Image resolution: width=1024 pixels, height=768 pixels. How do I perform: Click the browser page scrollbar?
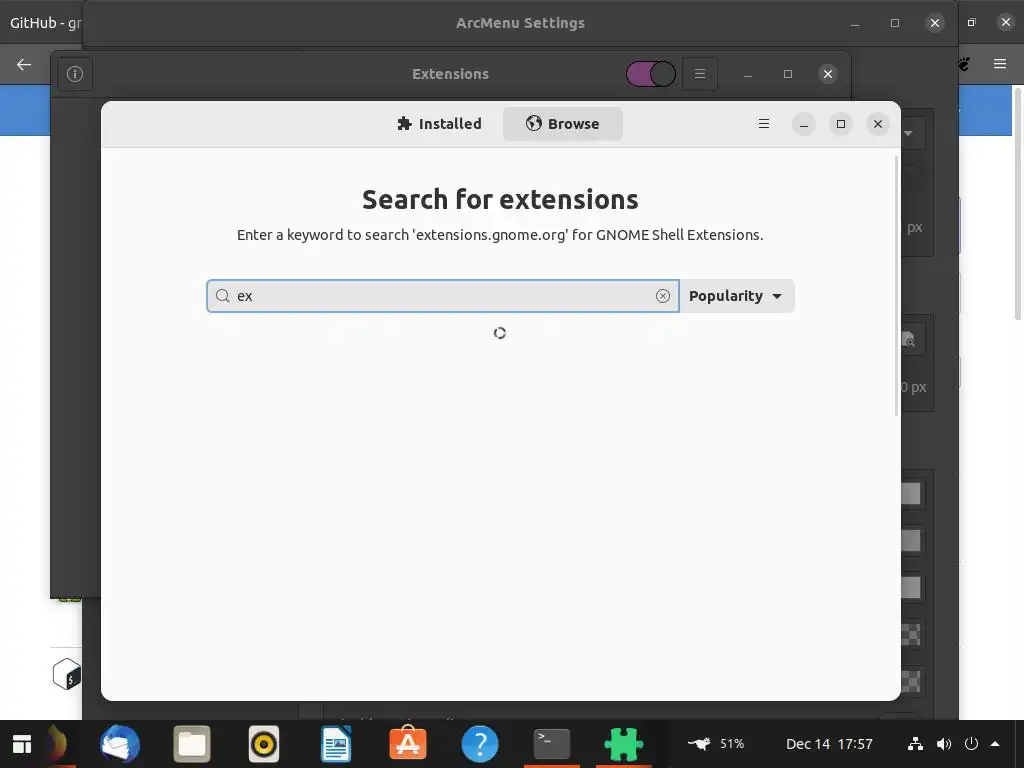tap(1017, 204)
